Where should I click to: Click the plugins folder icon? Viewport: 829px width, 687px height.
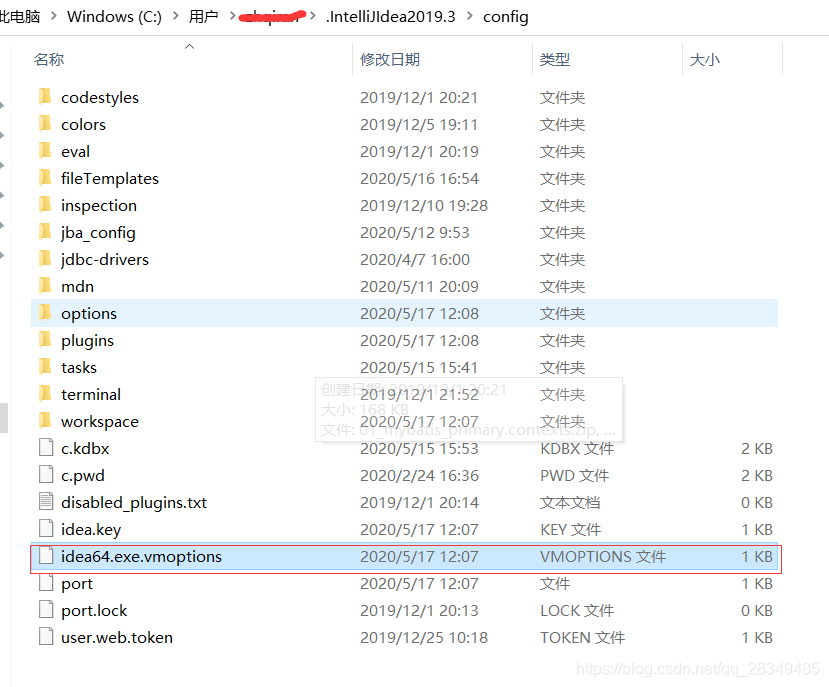(x=45, y=340)
